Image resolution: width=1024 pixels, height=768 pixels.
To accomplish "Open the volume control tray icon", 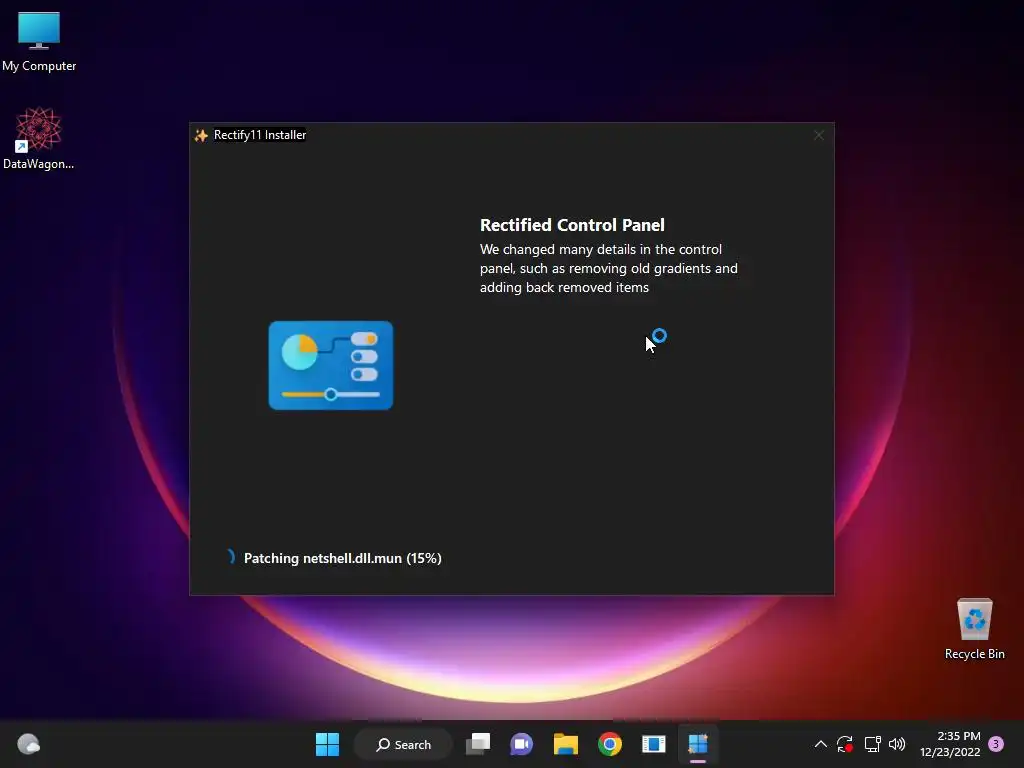I will click(897, 744).
